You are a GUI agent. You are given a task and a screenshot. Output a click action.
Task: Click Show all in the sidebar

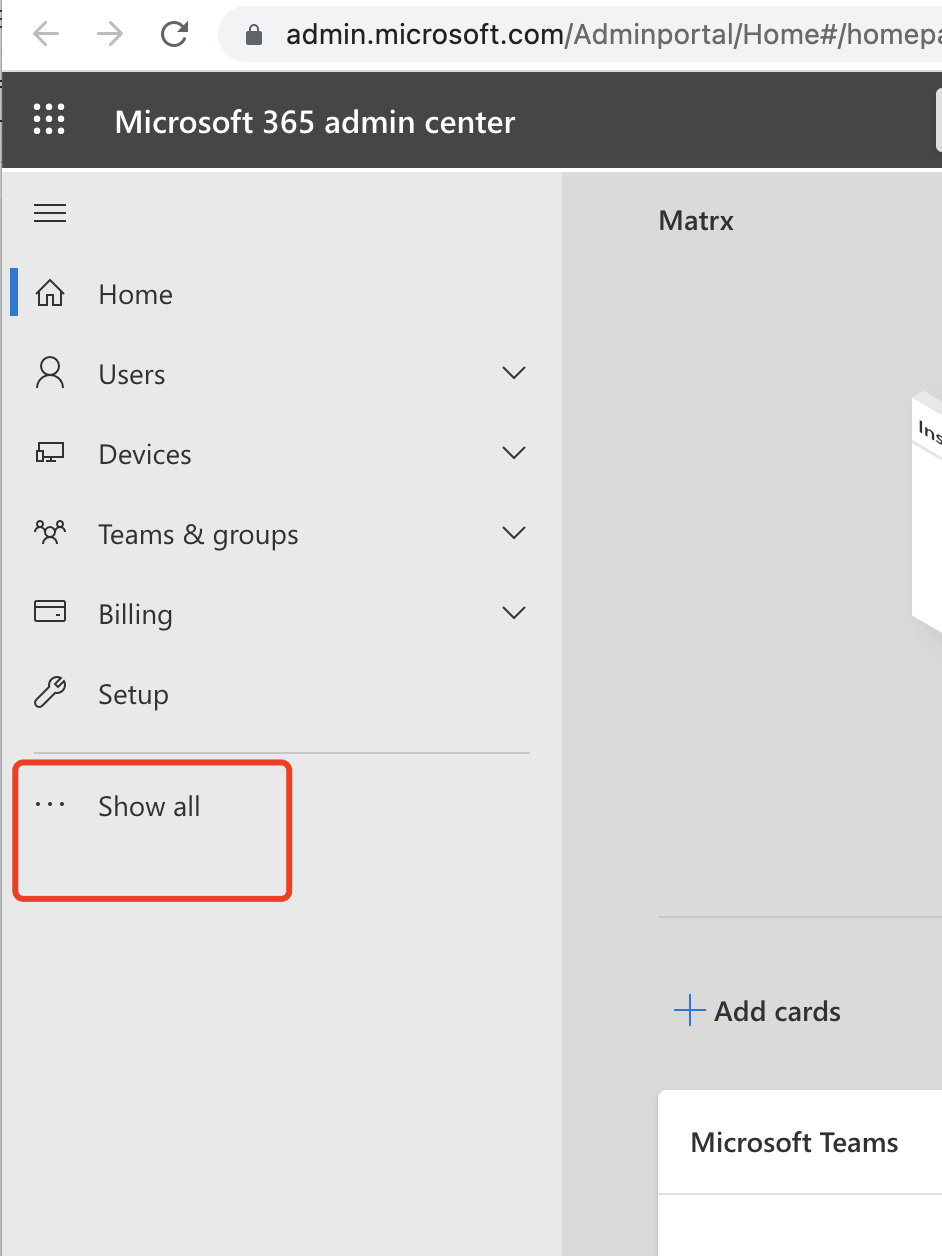point(149,806)
